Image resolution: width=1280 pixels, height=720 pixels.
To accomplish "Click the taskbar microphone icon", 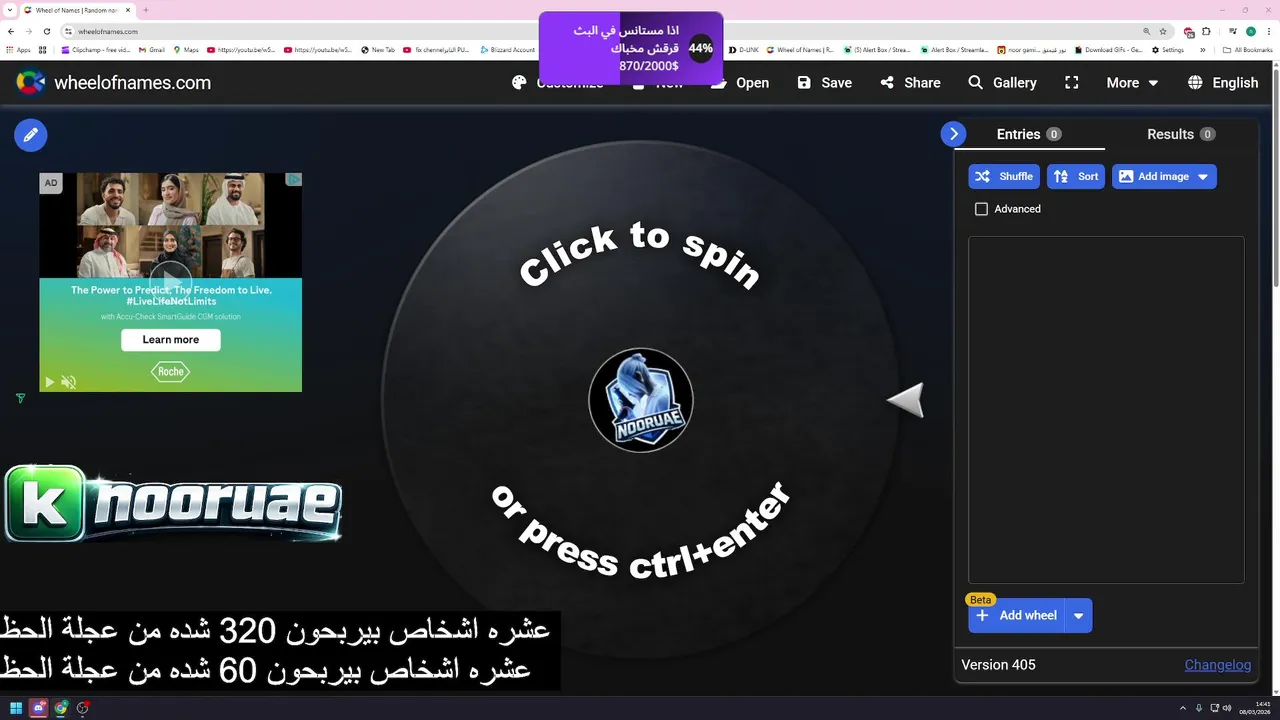I will pyautogui.click(x=1198, y=708).
